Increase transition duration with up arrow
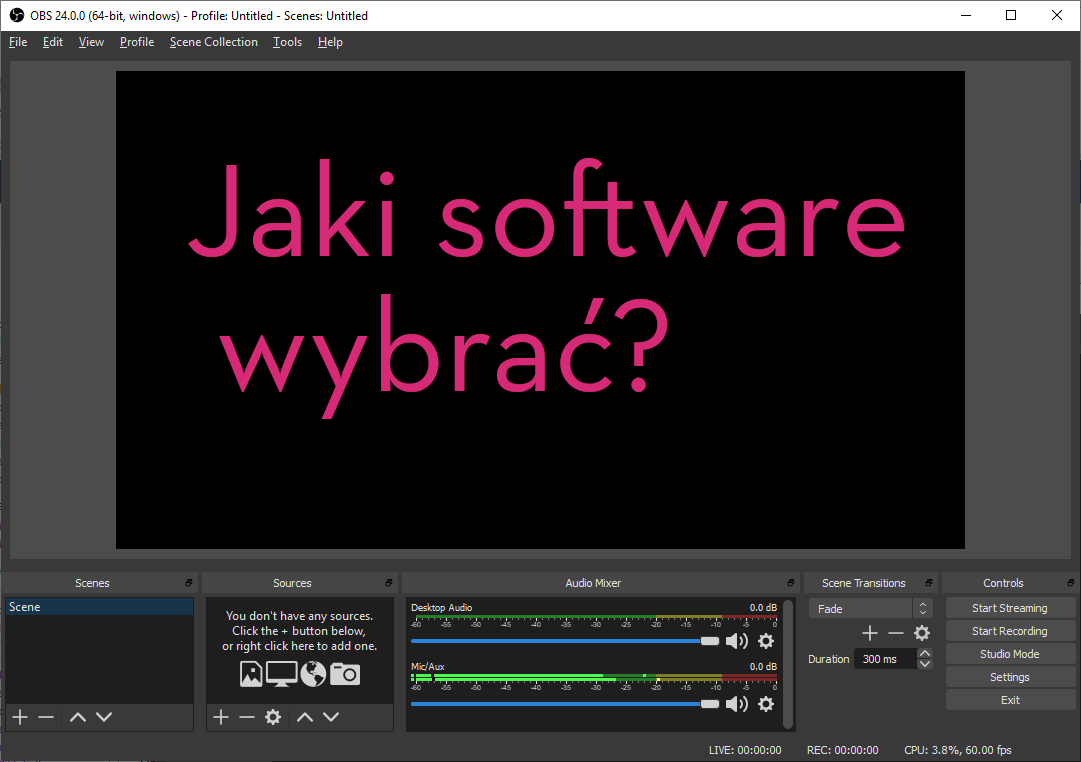The width and height of the screenshot is (1081, 762). [x=925, y=654]
